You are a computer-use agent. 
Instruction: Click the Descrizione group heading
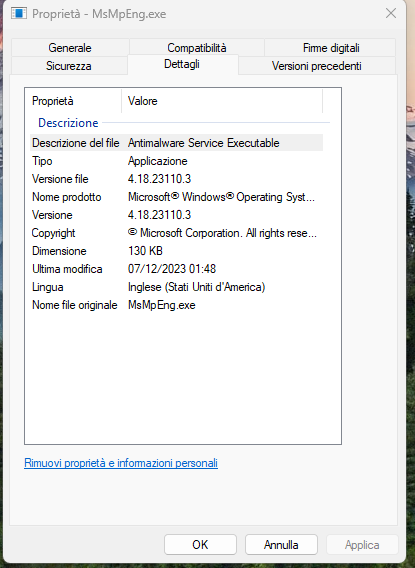[68, 123]
